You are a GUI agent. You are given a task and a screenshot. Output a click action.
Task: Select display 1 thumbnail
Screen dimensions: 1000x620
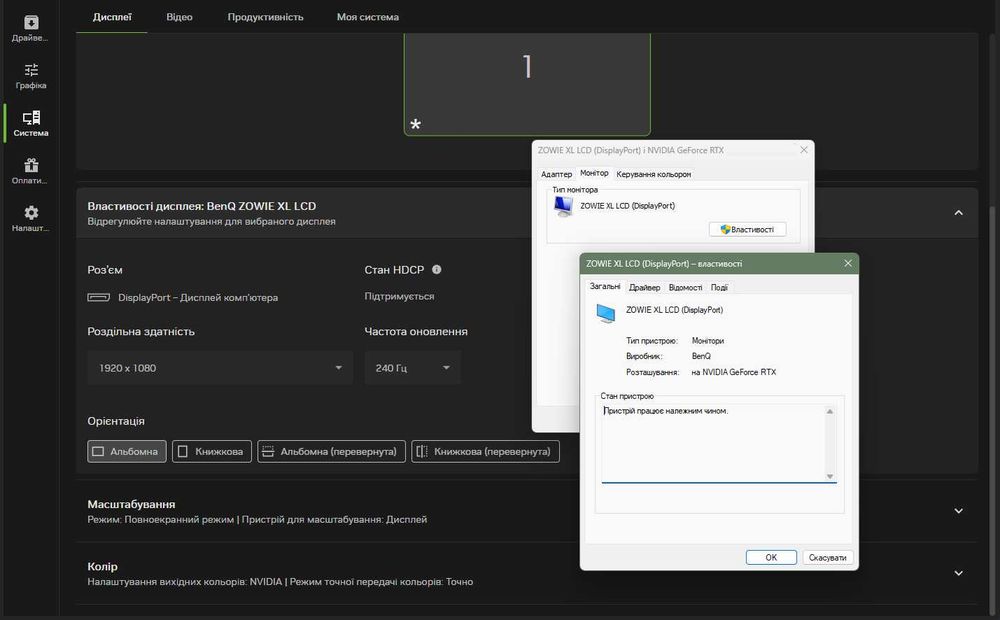[527, 83]
